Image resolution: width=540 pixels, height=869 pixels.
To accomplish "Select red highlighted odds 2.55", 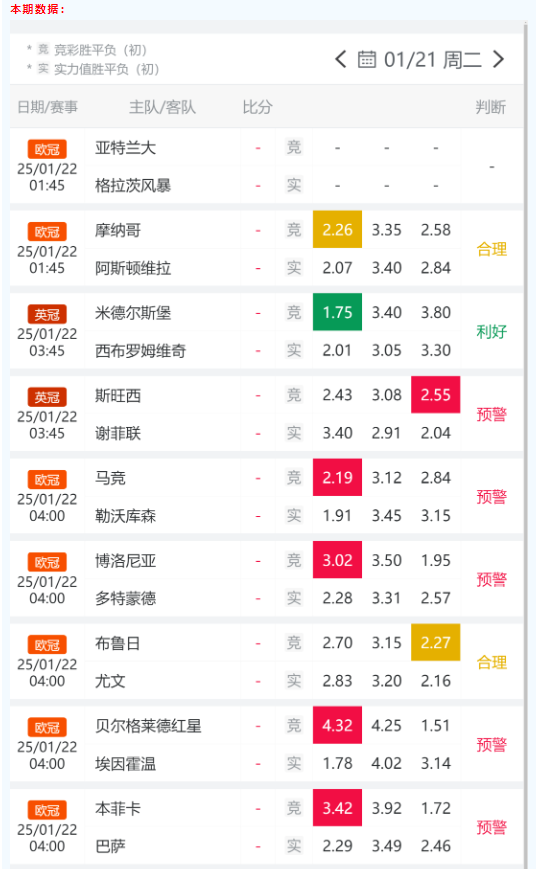I will 436,395.
